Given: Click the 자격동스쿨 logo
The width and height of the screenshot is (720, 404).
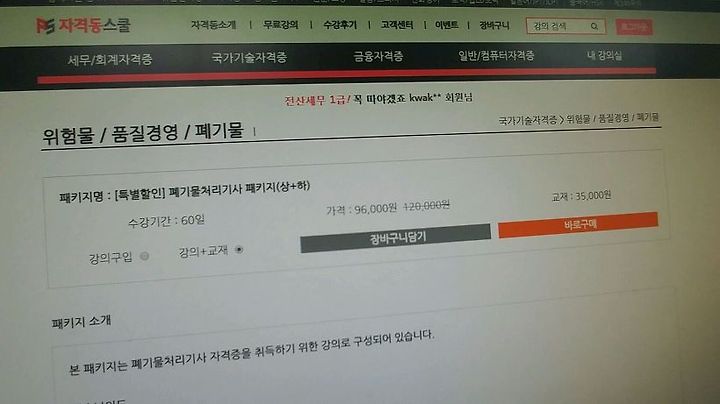Looking at the screenshot, I should click(x=84, y=26).
